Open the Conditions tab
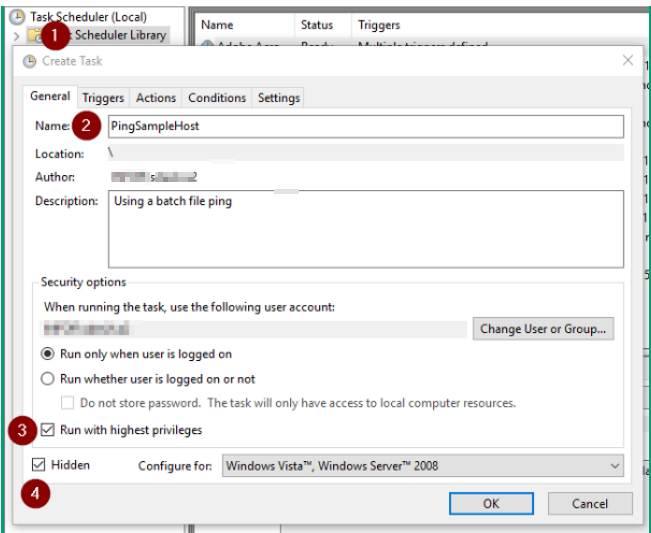The height and width of the screenshot is (533, 651). point(217,98)
